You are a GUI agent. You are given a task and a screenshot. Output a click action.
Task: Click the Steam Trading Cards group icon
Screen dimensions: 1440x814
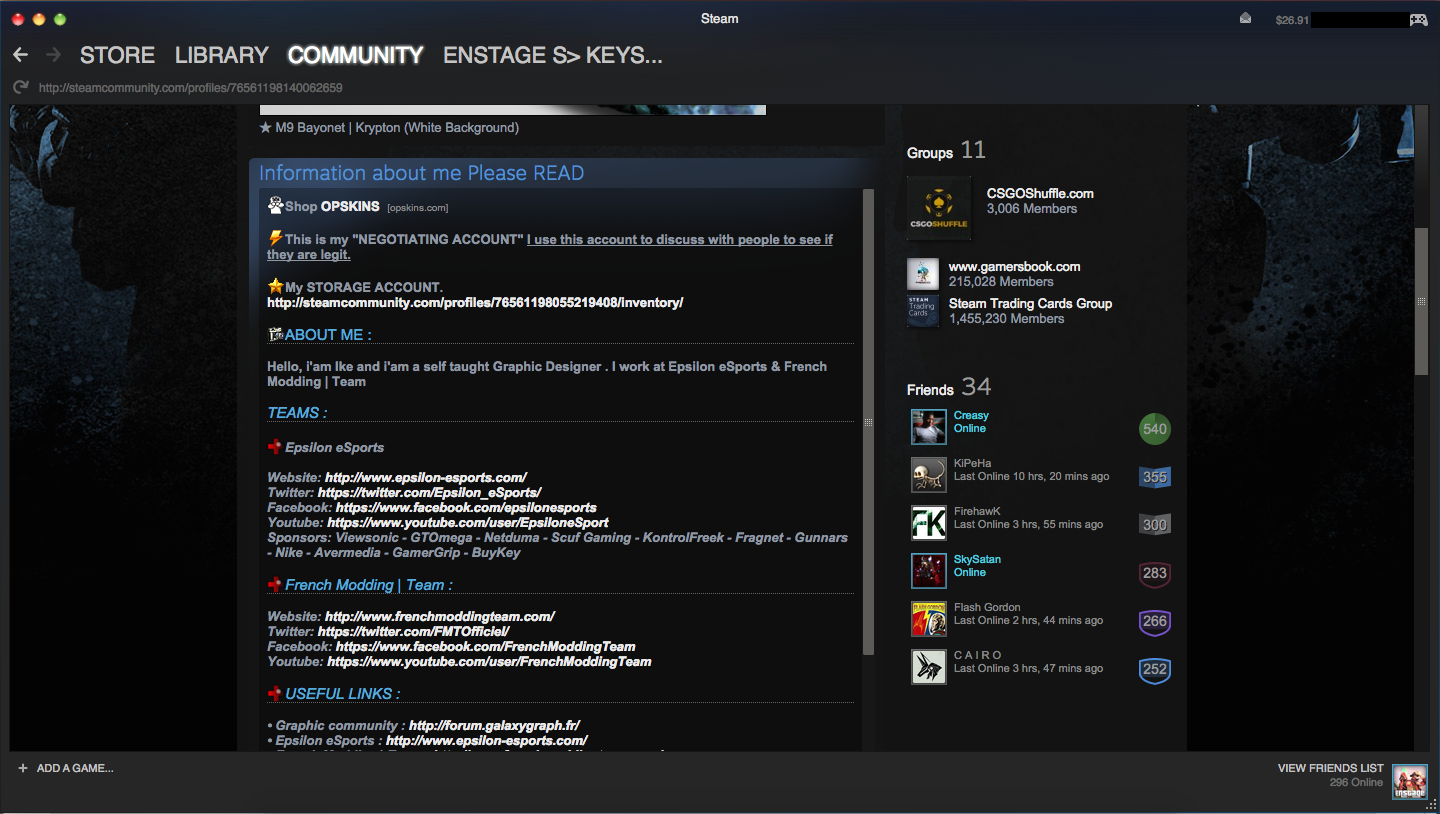[x=922, y=311]
